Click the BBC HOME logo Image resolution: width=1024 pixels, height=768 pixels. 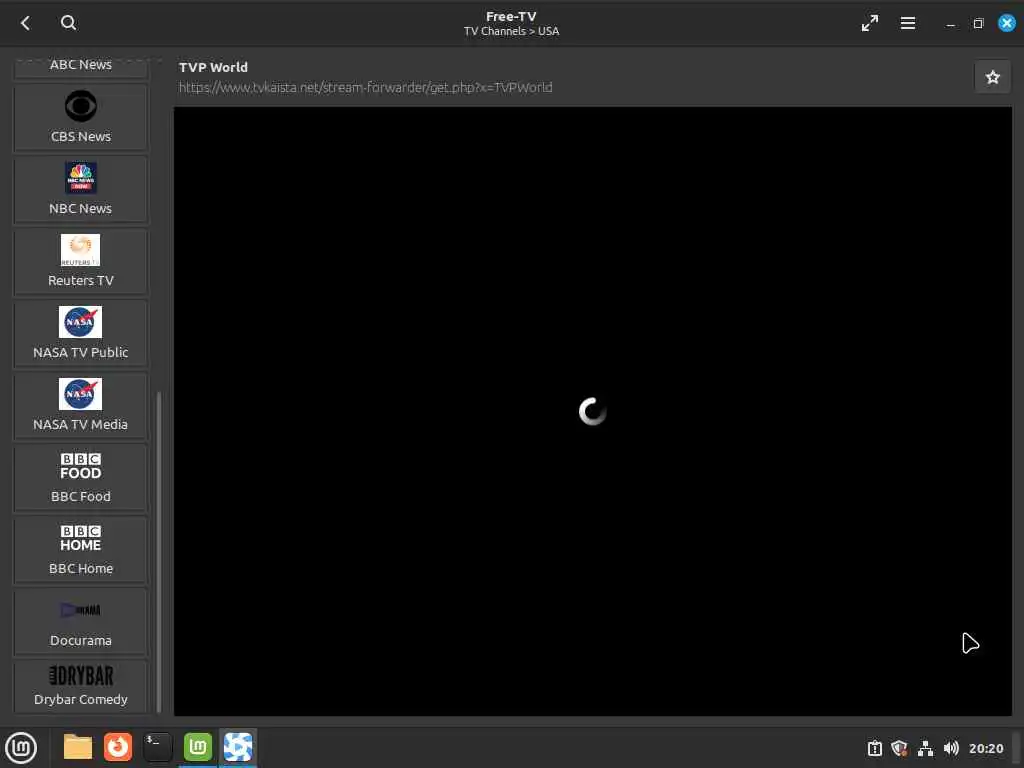pos(80,538)
